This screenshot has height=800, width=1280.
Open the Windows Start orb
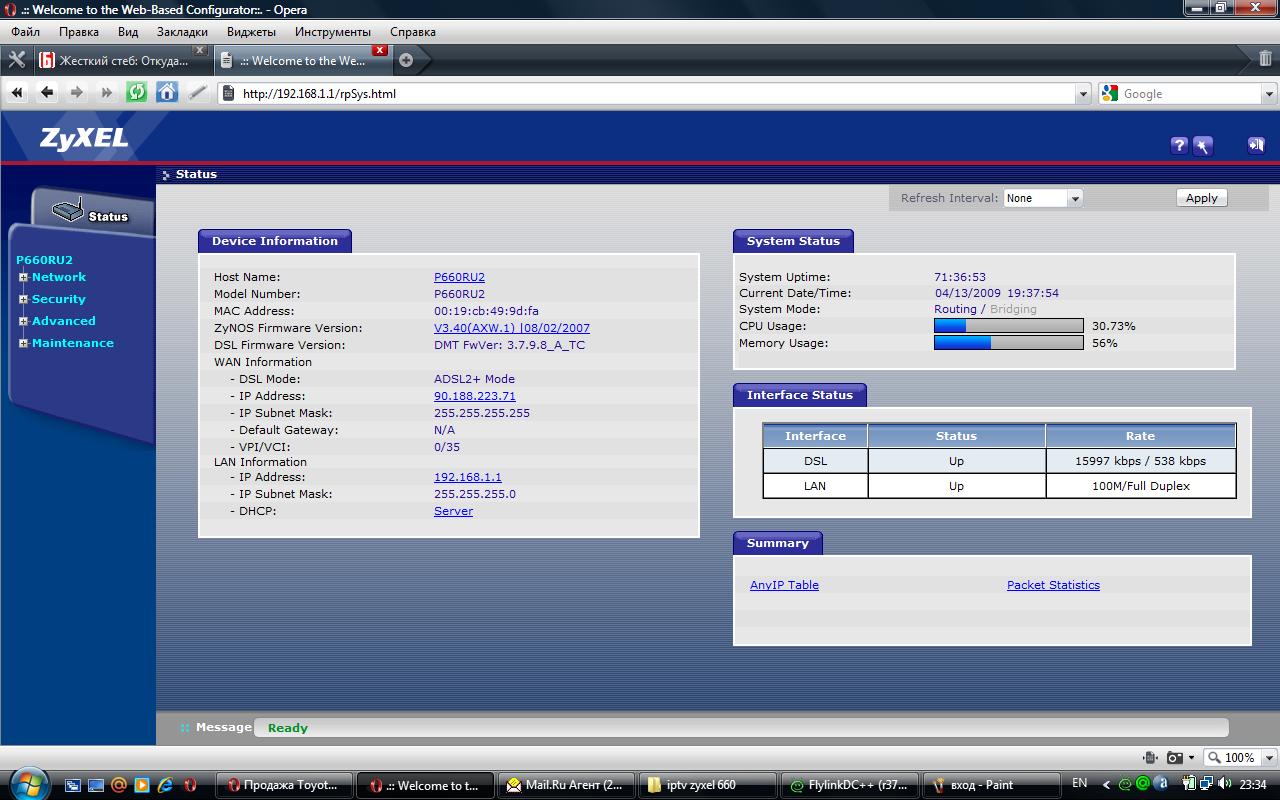[x=27, y=784]
